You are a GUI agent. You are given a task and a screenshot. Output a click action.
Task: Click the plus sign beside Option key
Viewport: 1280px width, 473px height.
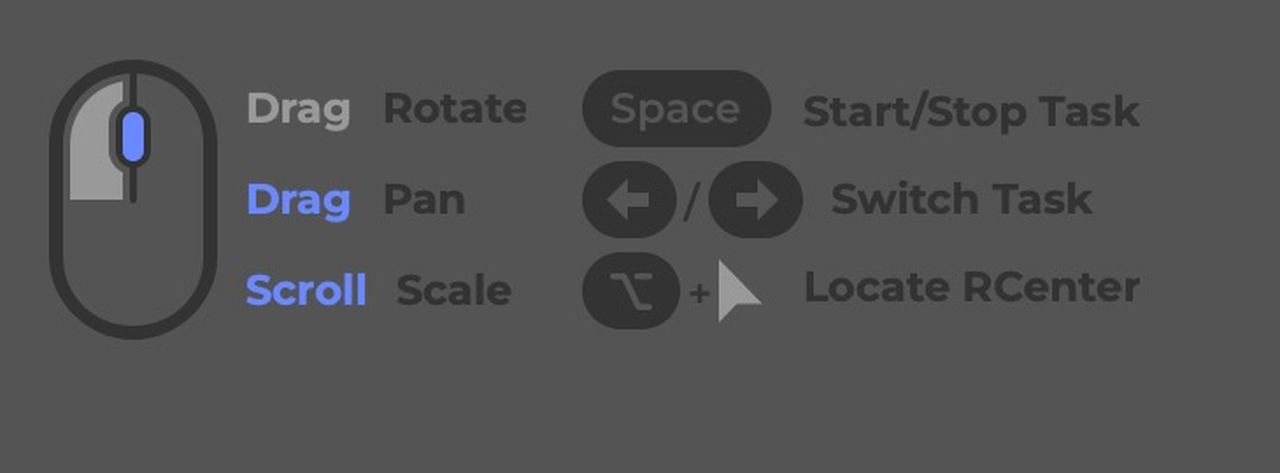pos(700,293)
